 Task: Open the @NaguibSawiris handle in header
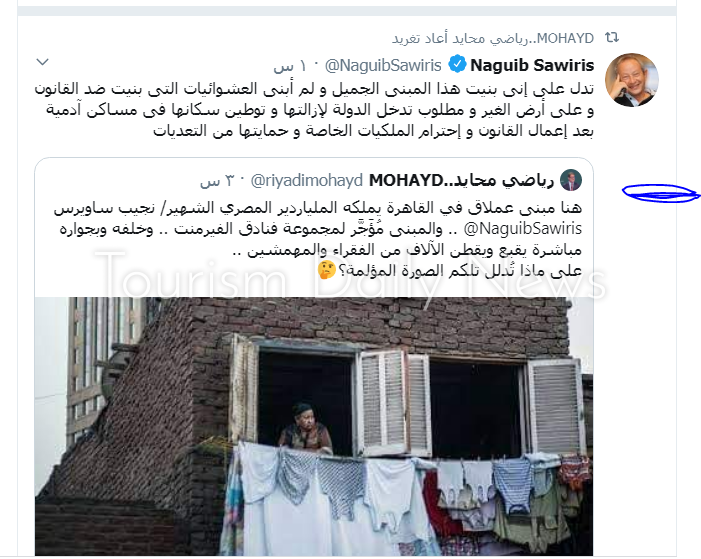(x=383, y=66)
